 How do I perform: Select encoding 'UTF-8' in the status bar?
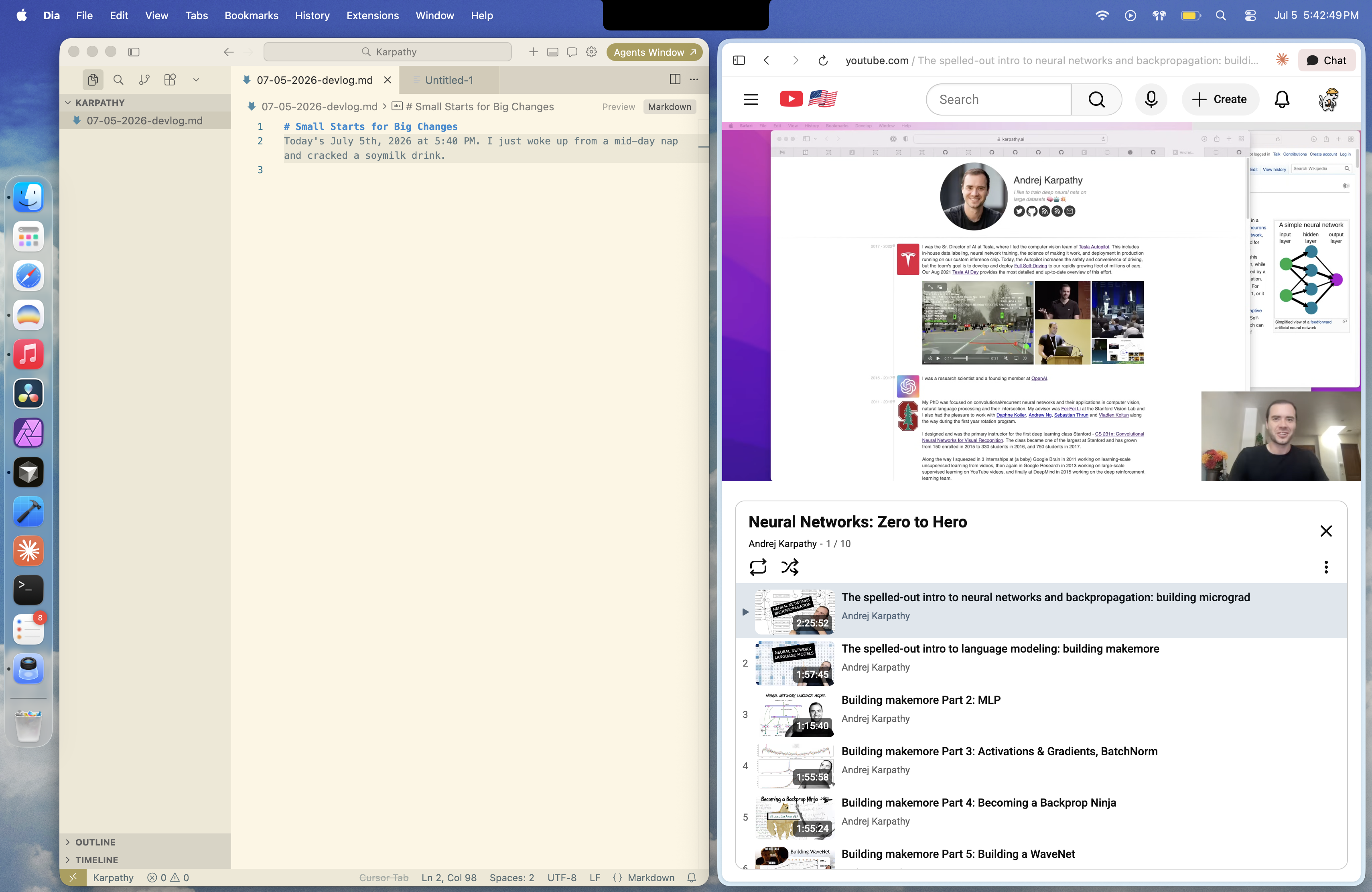pos(562,877)
